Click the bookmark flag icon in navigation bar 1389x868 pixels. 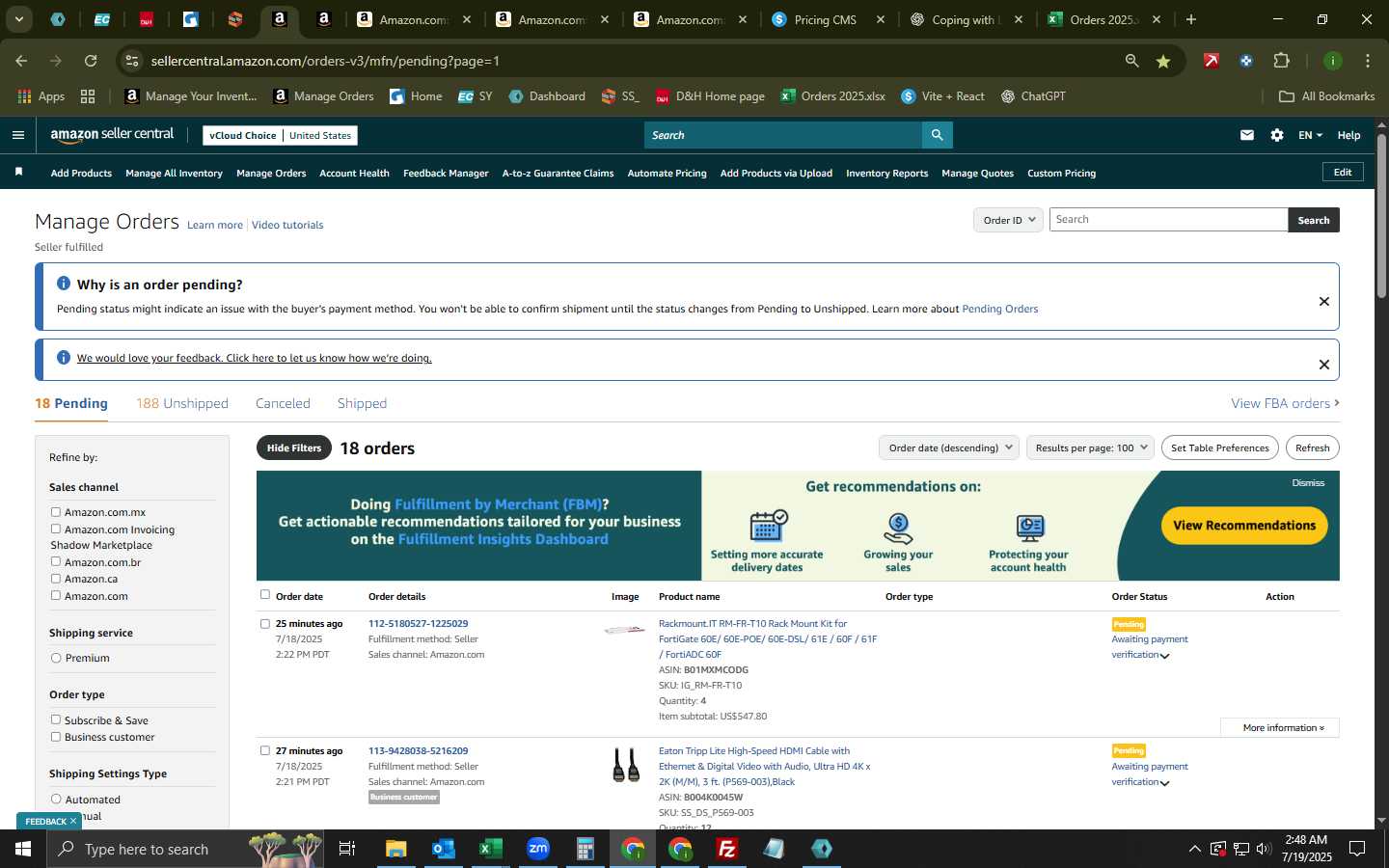pos(18,172)
